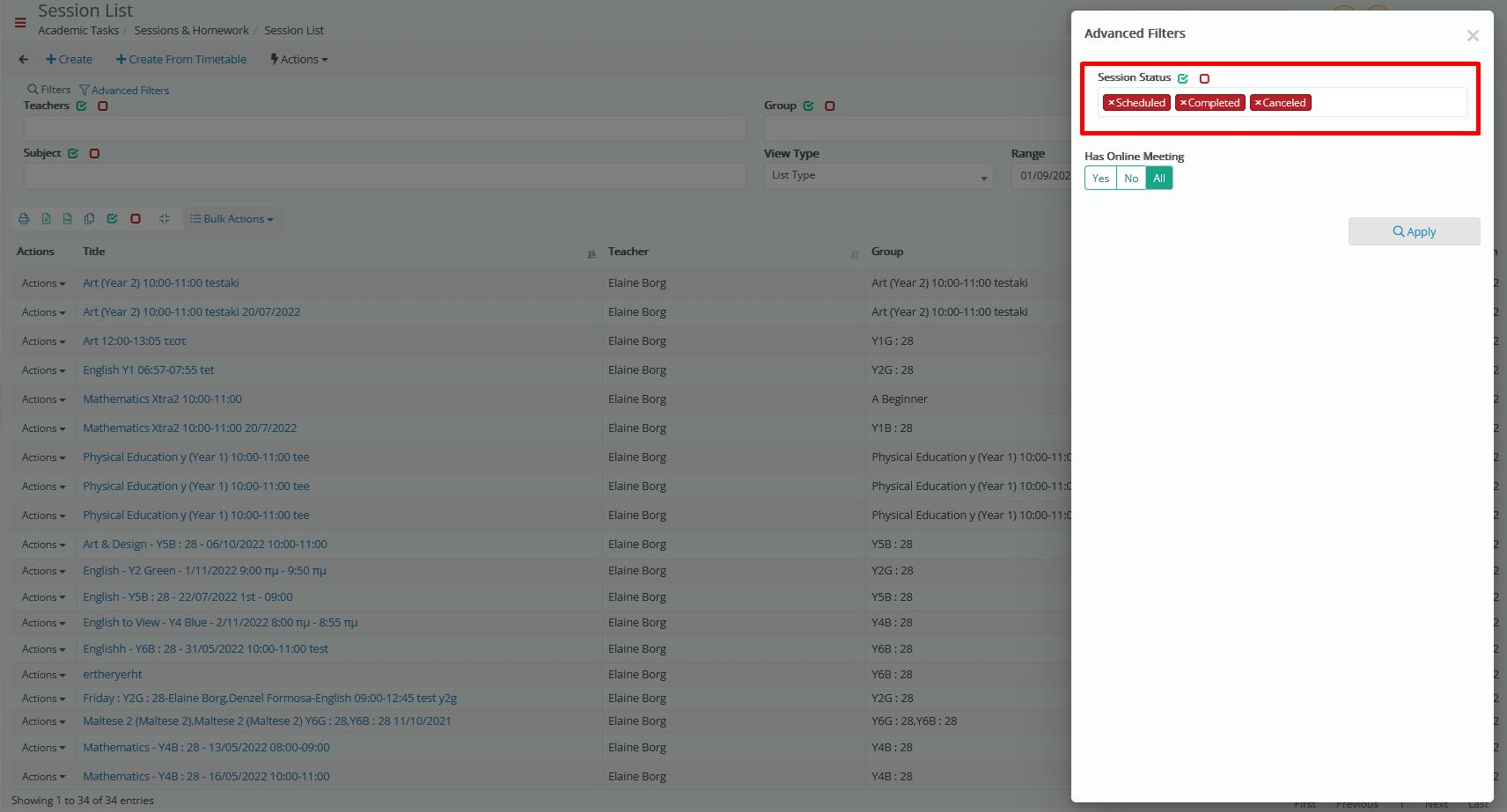Select all rows icon in table toolbar

(112, 219)
